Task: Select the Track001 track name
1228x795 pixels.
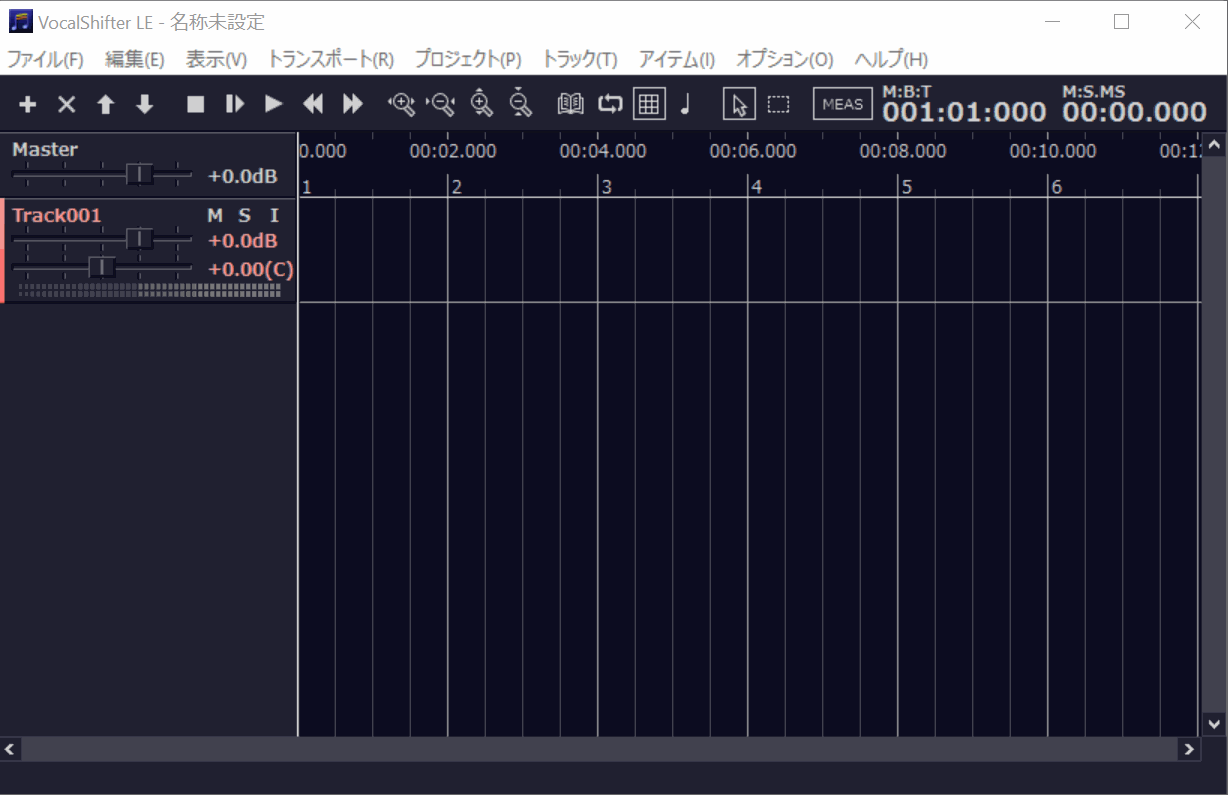Action: (57, 215)
